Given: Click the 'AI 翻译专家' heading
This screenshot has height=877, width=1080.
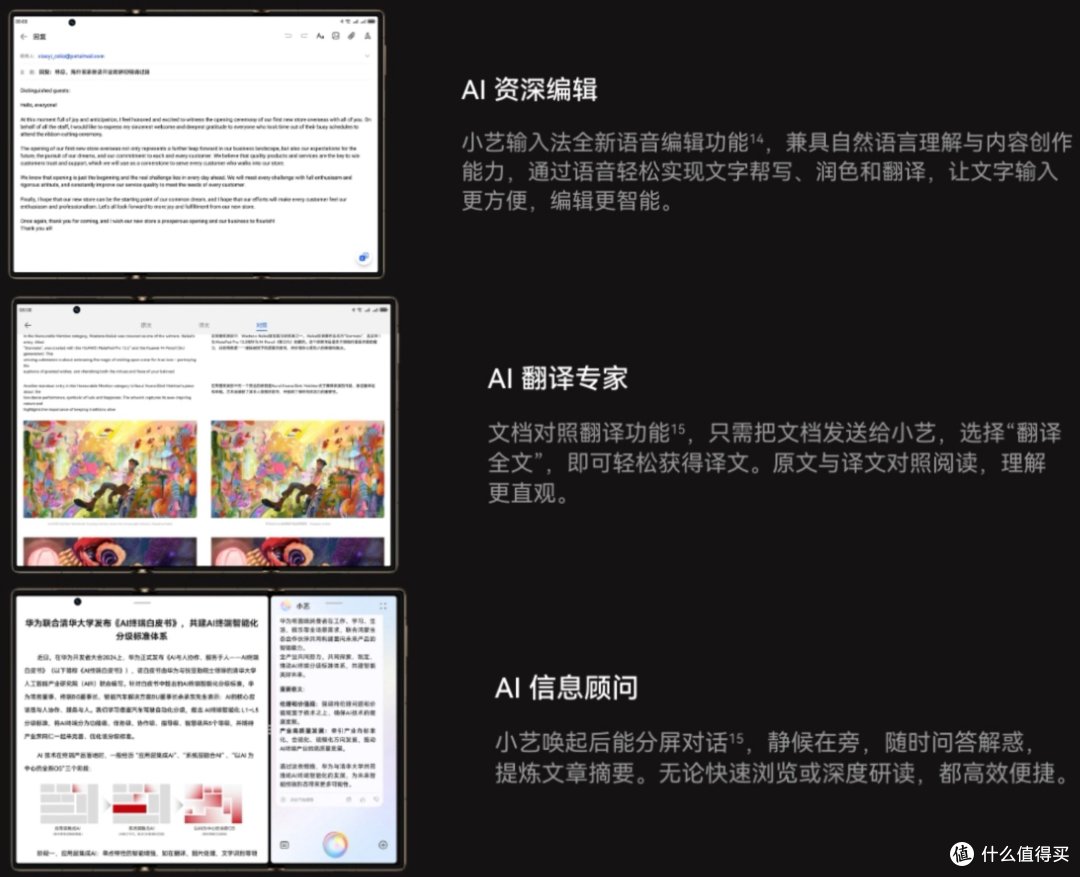Looking at the screenshot, I should tap(557, 378).
